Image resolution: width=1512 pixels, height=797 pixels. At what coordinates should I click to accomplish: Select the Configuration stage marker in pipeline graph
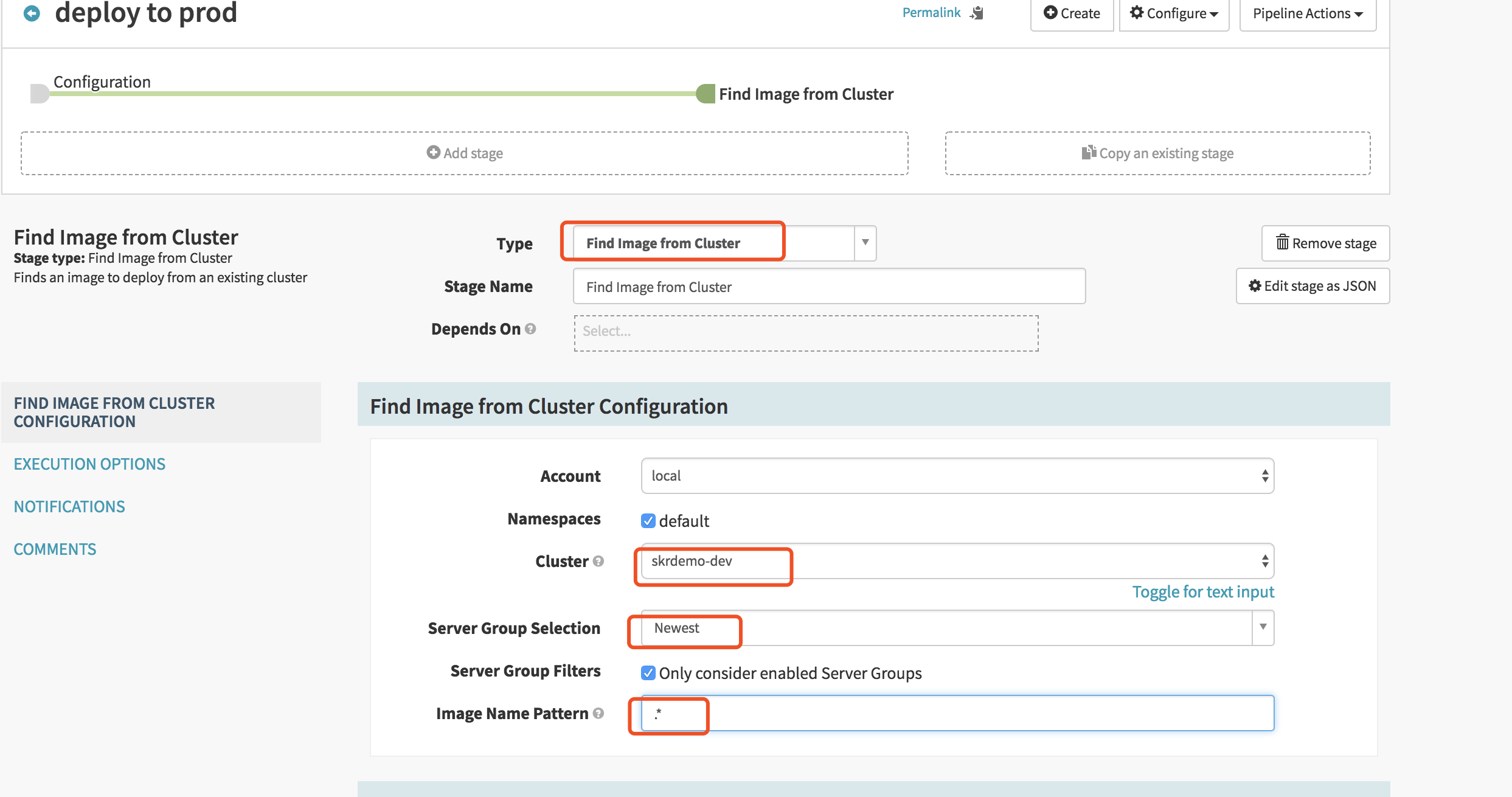point(40,94)
